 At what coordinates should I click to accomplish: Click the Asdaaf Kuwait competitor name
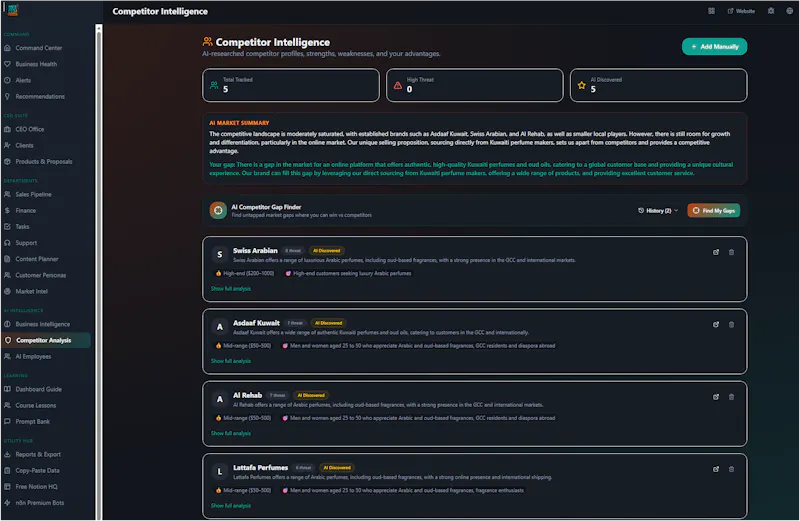[x=256, y=323]
